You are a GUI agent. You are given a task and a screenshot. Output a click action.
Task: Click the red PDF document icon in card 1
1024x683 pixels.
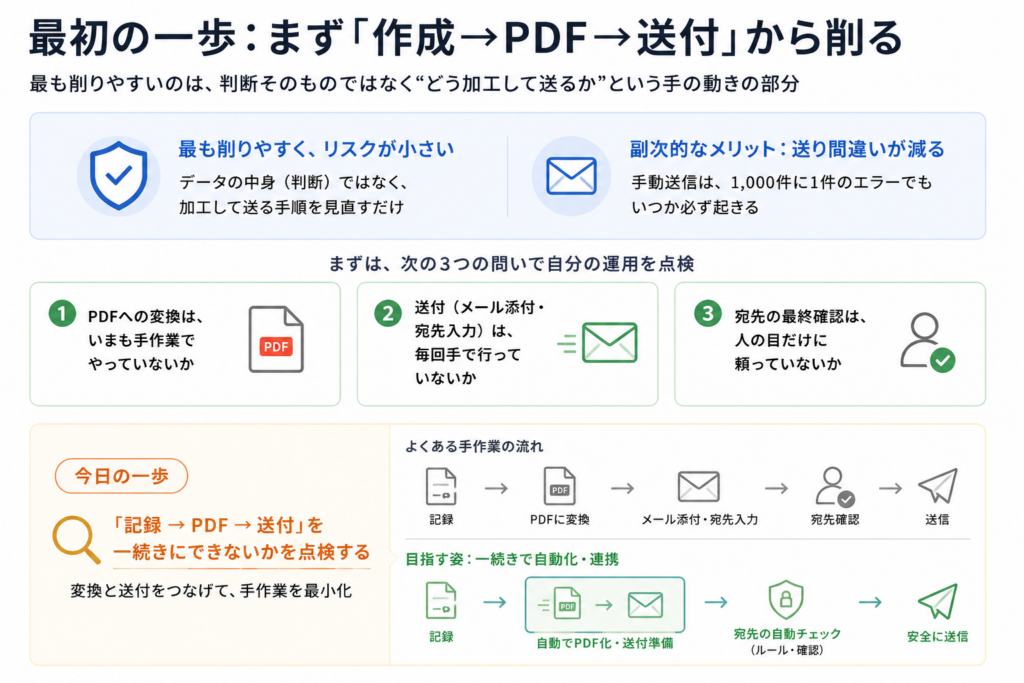[276, 340]
